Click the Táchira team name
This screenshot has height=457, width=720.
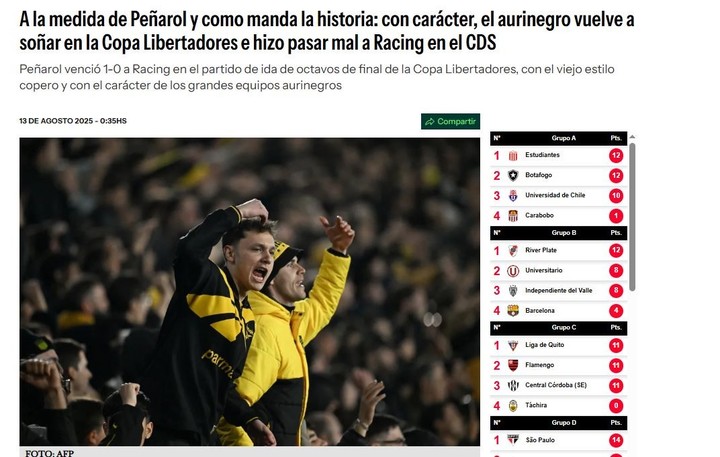coord(536,406)
